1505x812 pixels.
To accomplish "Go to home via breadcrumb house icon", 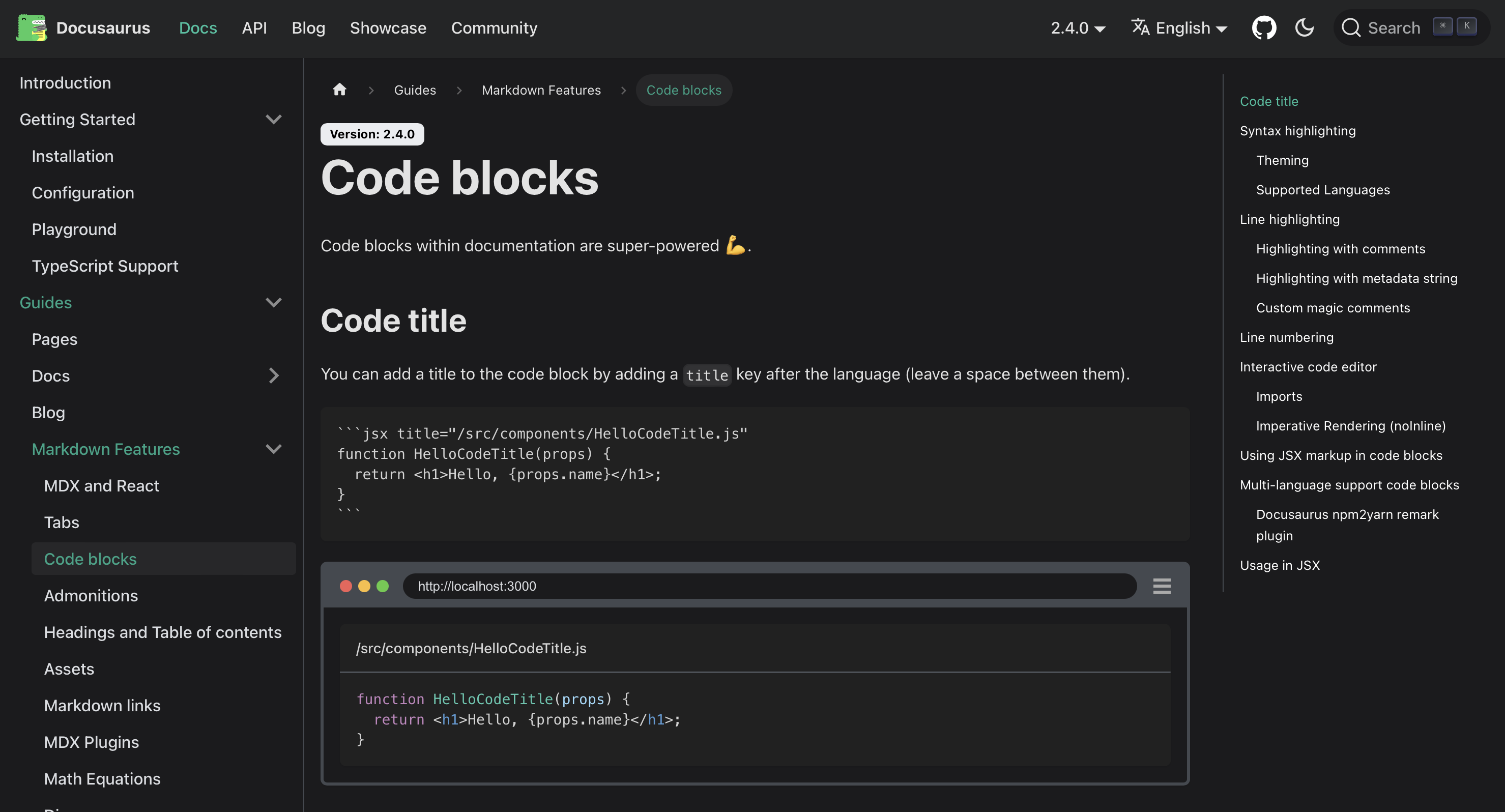I will [x=339, y=90].
